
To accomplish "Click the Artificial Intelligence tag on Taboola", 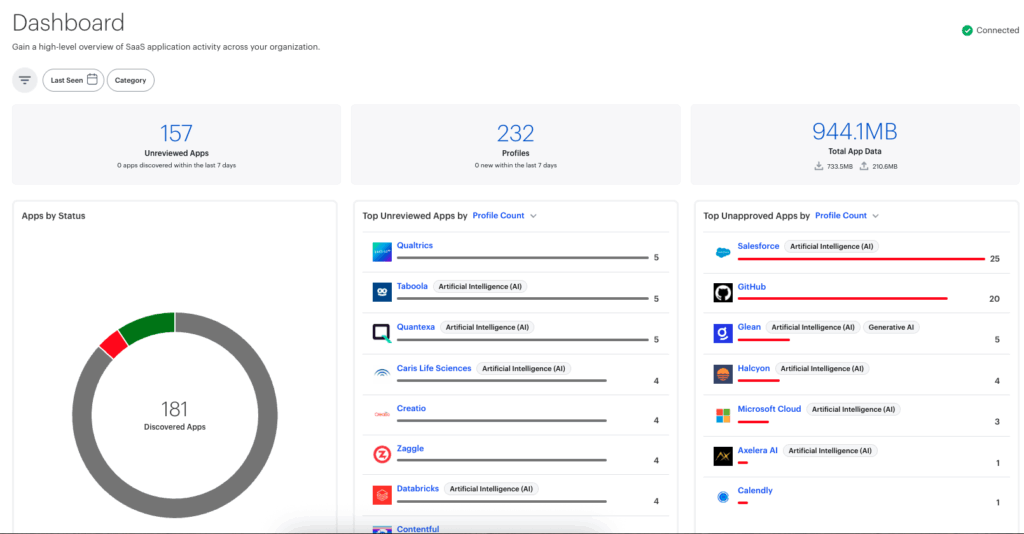I will (480, 287).
